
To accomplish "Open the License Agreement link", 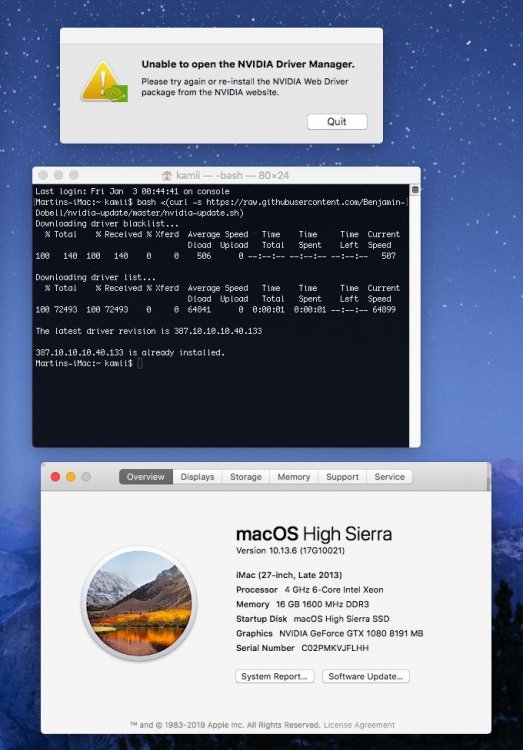I will point(359,725).
